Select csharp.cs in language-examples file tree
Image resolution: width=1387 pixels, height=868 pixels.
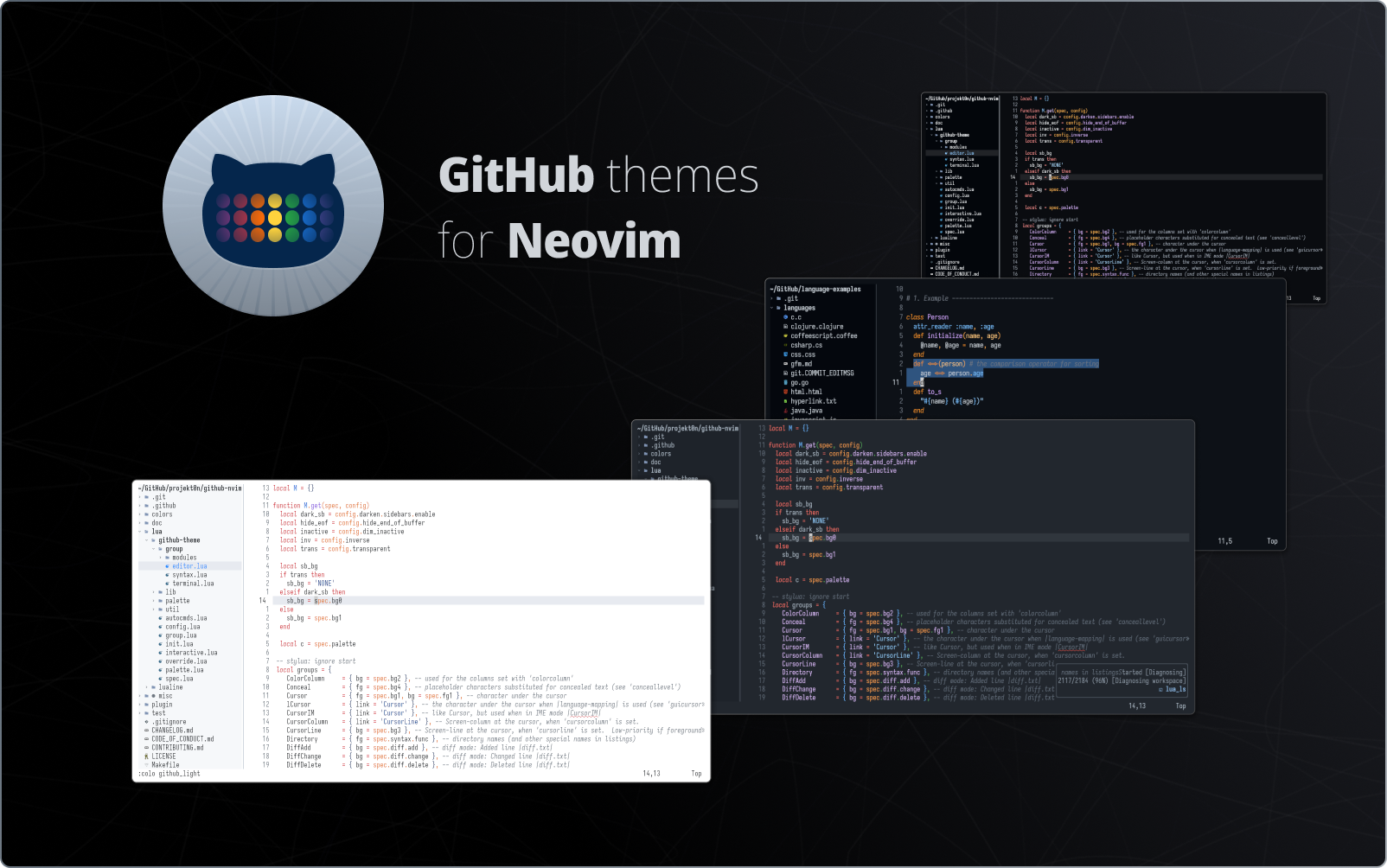point(806,345)
